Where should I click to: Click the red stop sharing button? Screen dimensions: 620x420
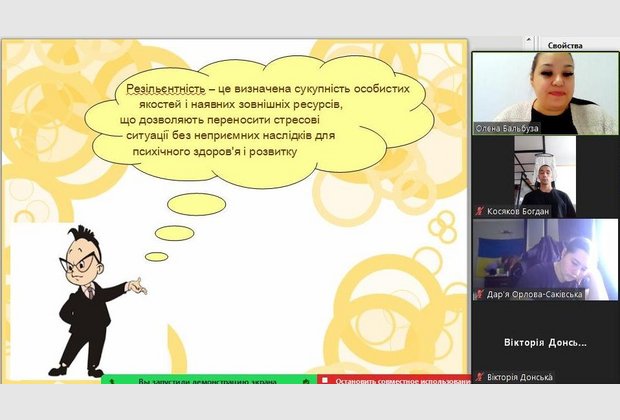pyautogui.click(x=394, y=380)
